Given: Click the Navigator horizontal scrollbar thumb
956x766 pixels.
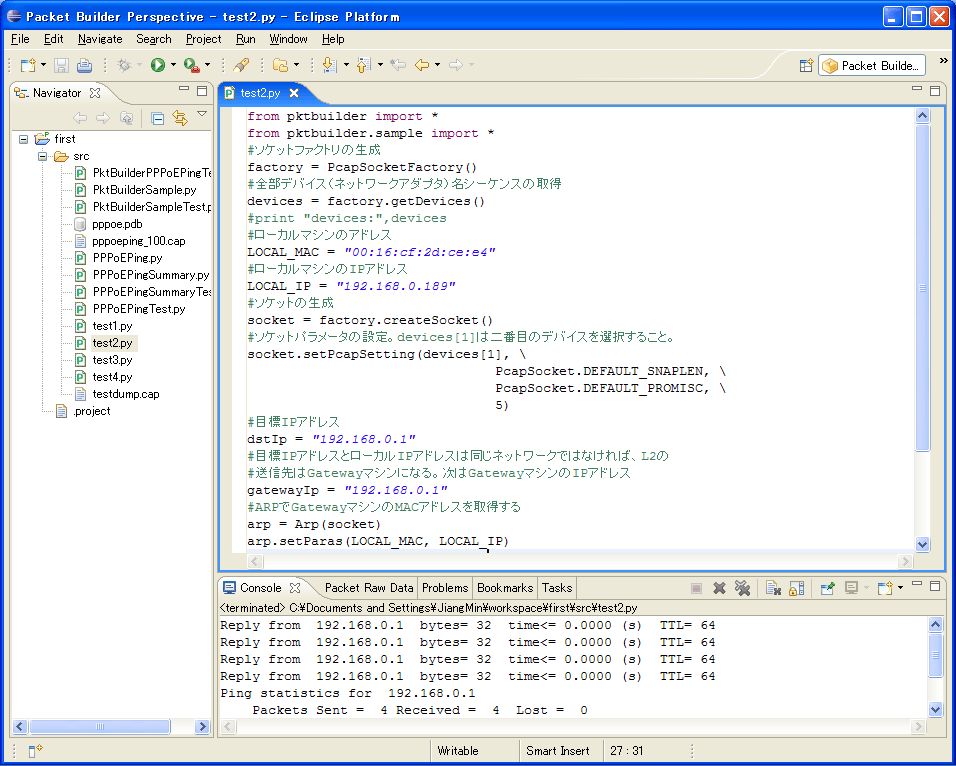Looking at the screenshot, I should point(100,726).
